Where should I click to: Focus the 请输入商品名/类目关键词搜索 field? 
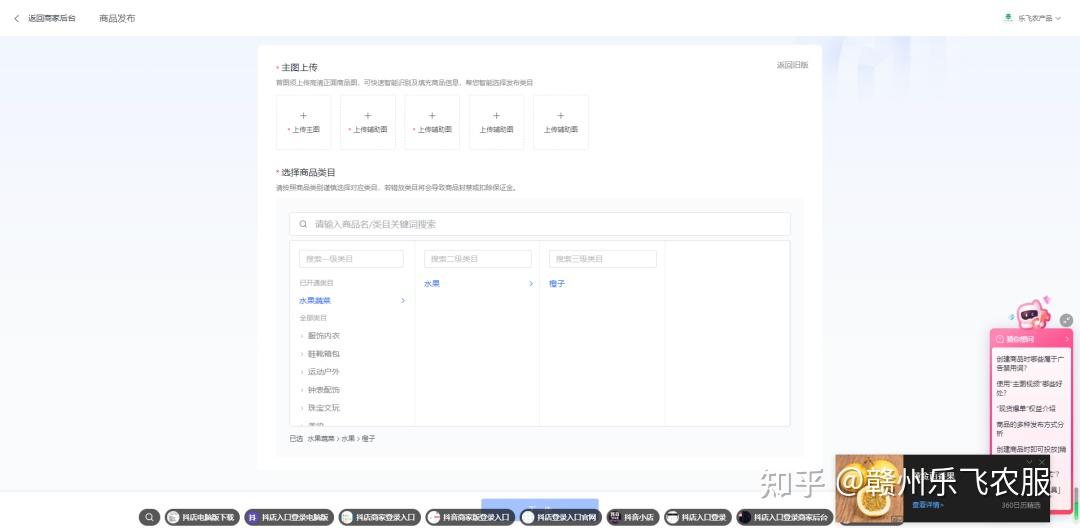[539, 224]
